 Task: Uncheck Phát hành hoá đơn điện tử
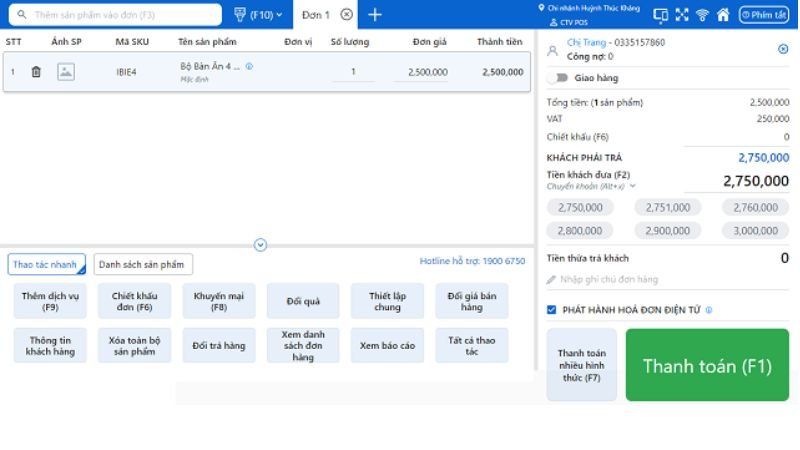552,310
